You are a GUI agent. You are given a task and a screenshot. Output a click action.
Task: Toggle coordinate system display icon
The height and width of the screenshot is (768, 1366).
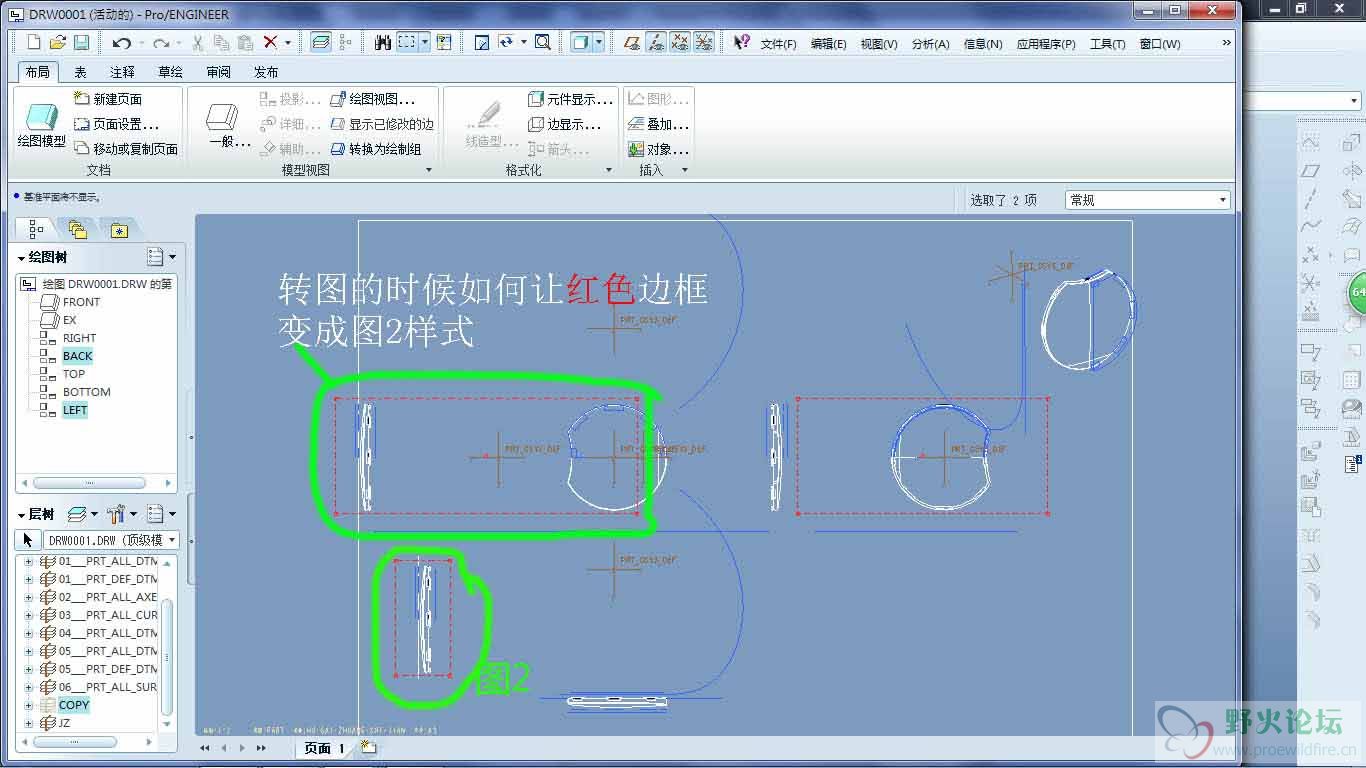point(704,42)
